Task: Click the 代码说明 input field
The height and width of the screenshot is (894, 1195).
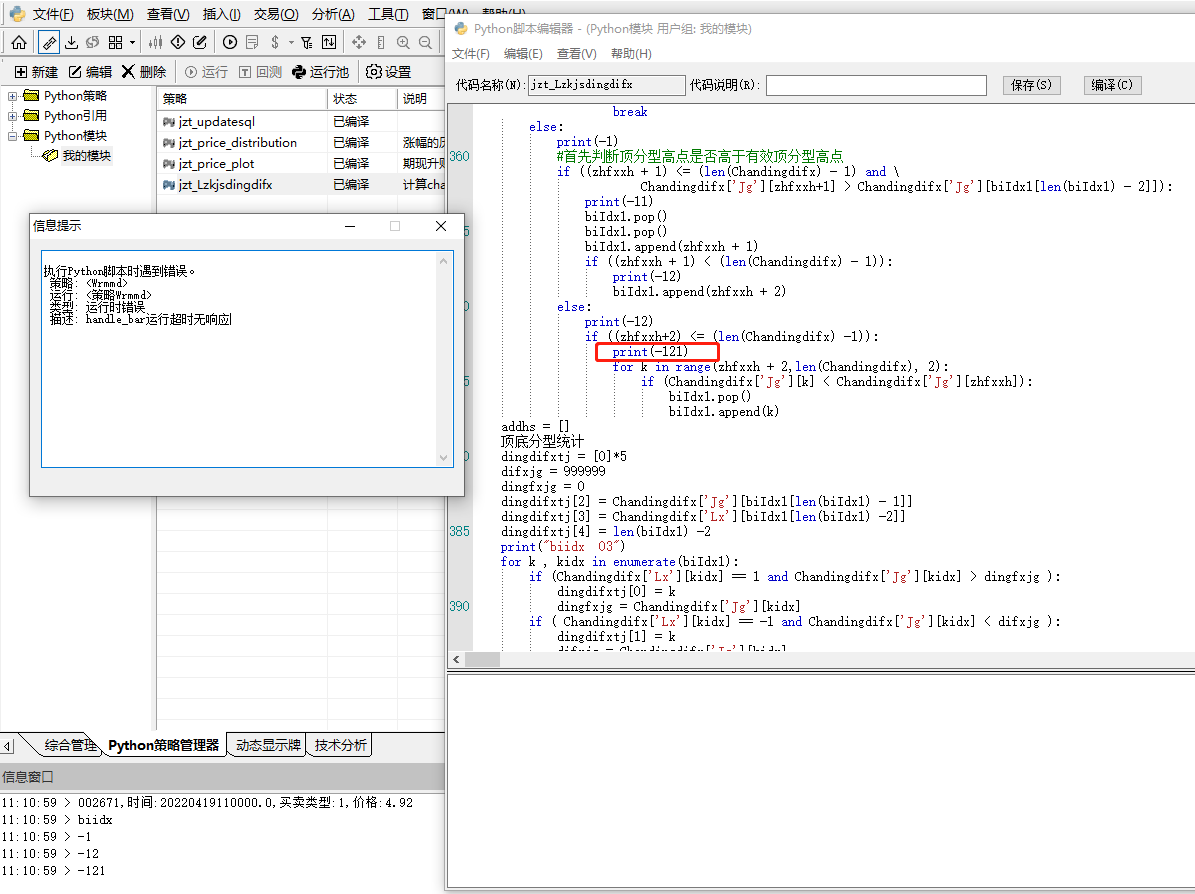Action: (x=876, y=85)
